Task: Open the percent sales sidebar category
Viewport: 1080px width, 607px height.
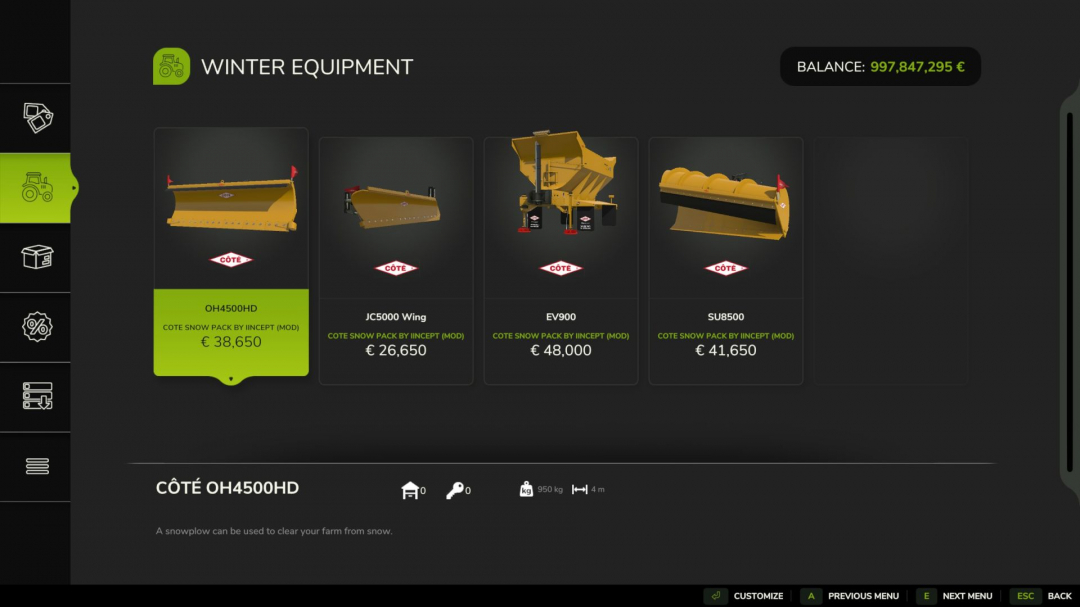Action: click(x=37, y=327)
